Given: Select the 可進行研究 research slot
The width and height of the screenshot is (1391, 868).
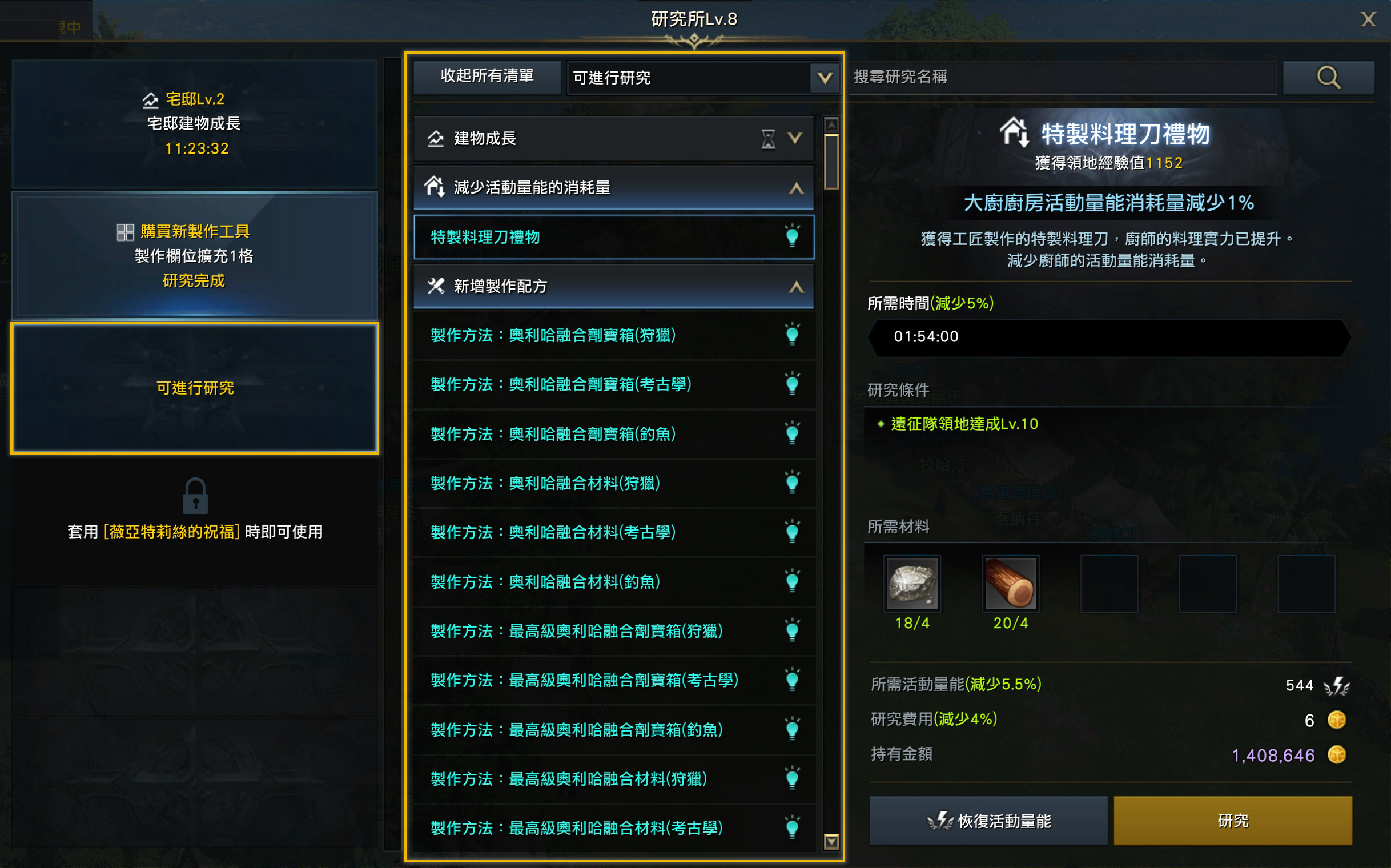Looking at the screenshot, I should [195, 389].
